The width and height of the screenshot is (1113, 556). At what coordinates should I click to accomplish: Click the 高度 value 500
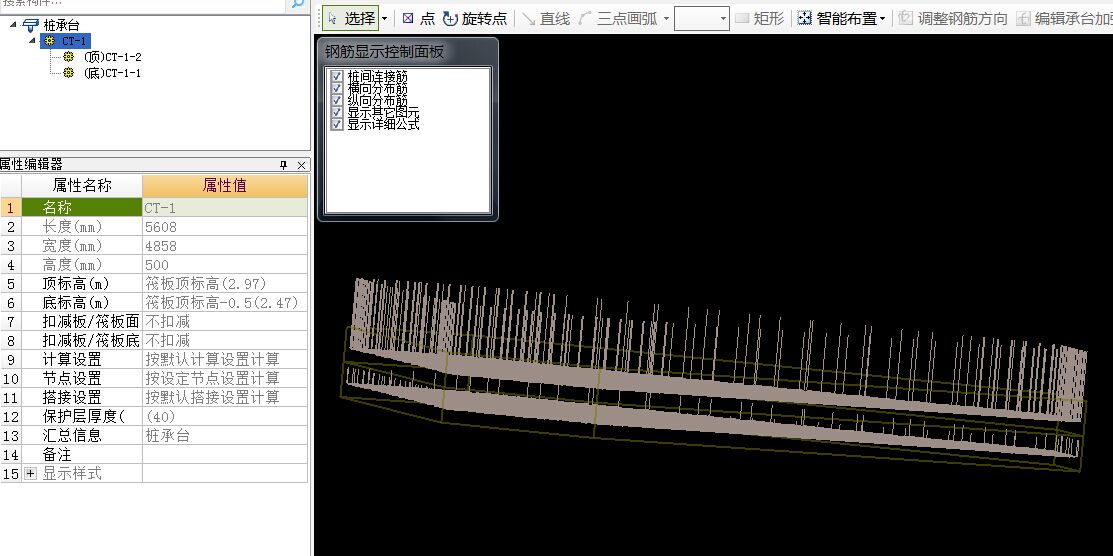[x=225, y=265]
